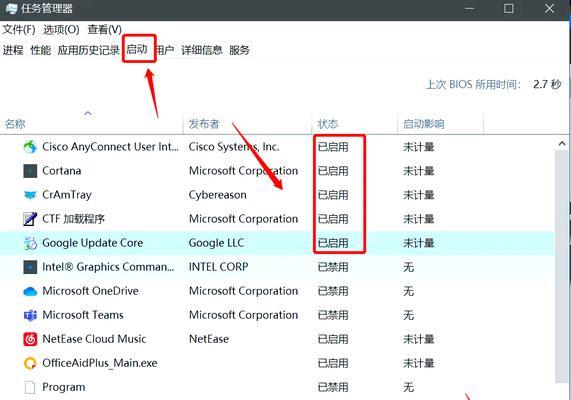The image size is (571, 400).
Task: Sort by the 状态 column header
Action: coord(328,124)
